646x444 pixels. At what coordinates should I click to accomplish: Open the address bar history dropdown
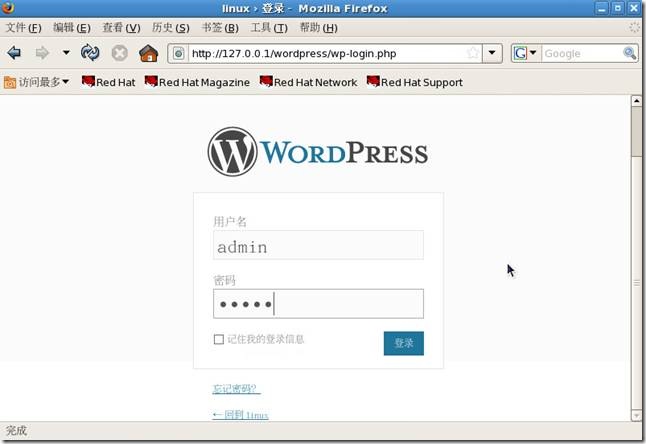coord(492,53)
